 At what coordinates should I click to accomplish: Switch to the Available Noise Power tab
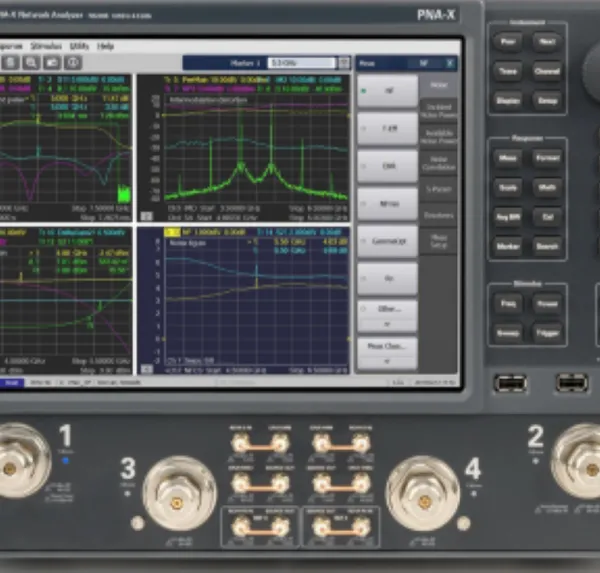439,137
